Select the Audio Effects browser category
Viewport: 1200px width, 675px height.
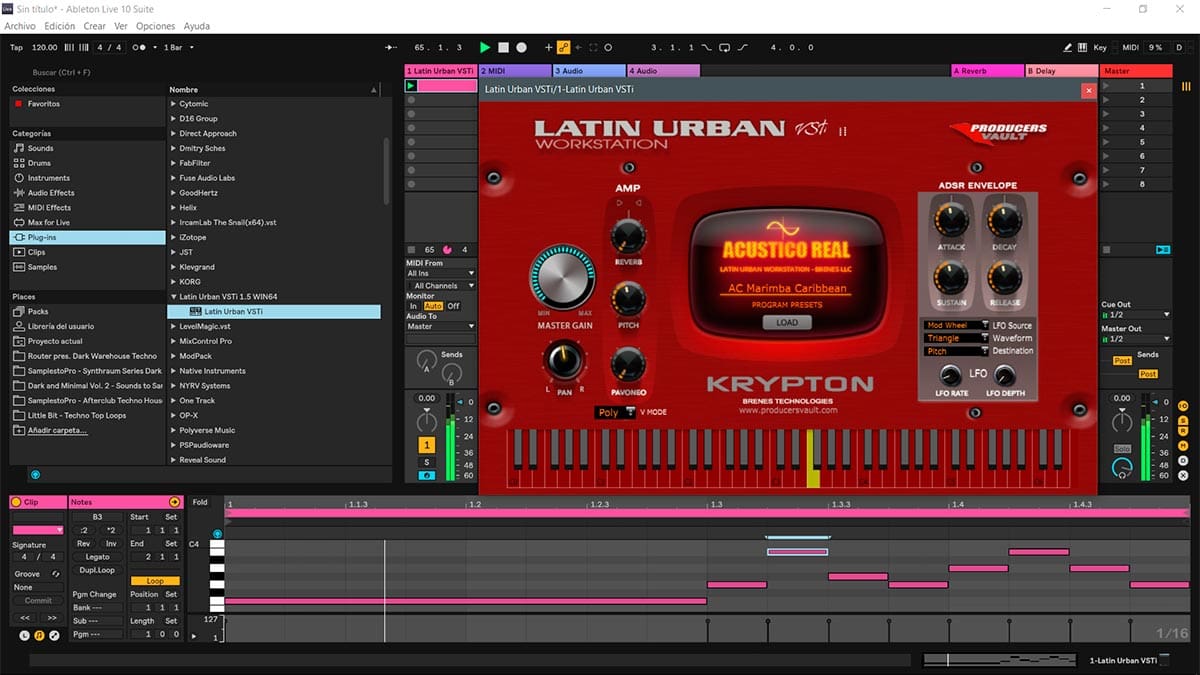coord(50,193)
